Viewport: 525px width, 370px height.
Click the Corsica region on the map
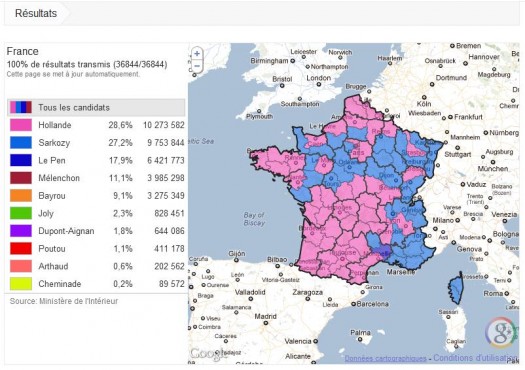pos(455,288)
